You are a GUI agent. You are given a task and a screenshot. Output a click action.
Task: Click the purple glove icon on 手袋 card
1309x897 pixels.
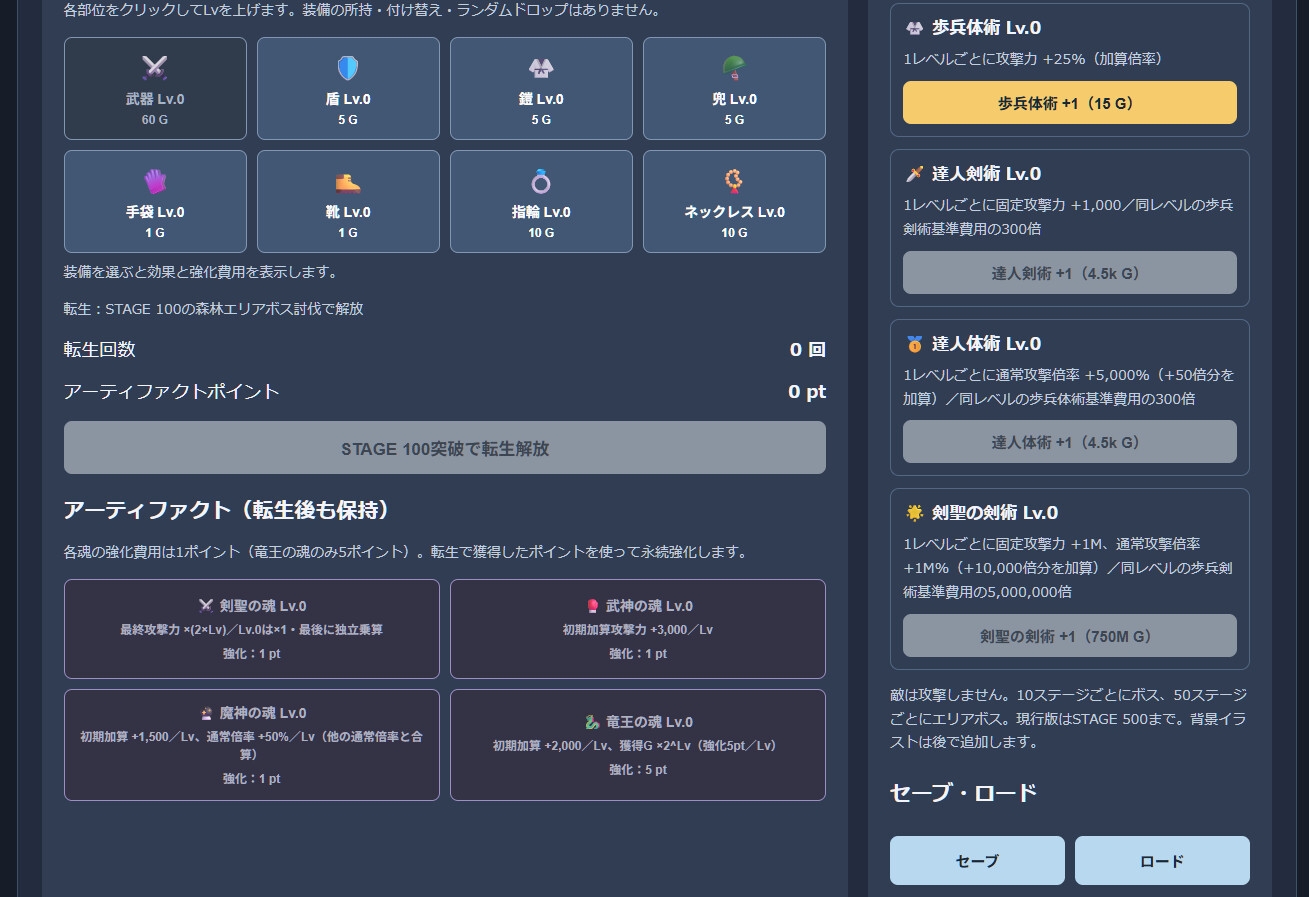point(155,181)
